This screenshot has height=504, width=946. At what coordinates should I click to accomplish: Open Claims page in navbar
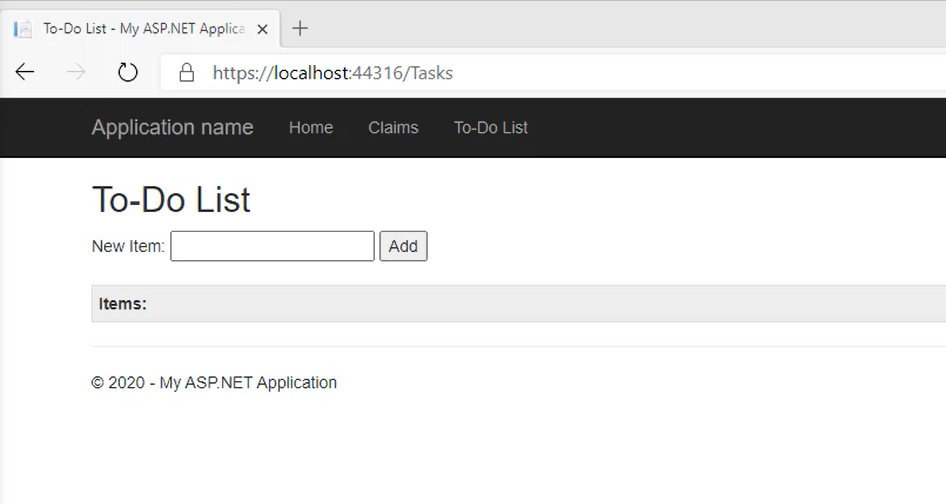point(393,127)
